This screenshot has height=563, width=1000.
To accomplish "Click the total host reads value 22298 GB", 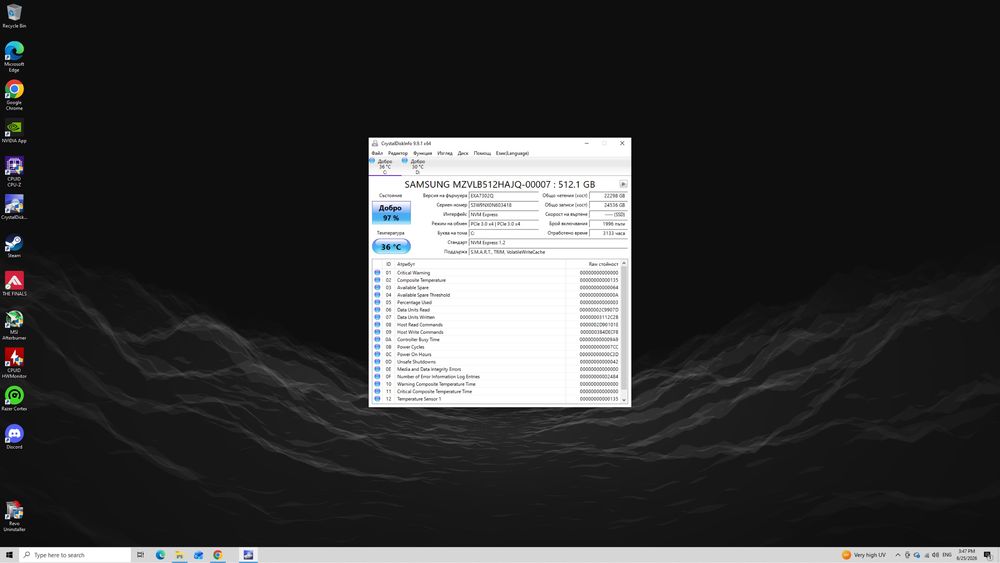I will (x=608, y=196).
